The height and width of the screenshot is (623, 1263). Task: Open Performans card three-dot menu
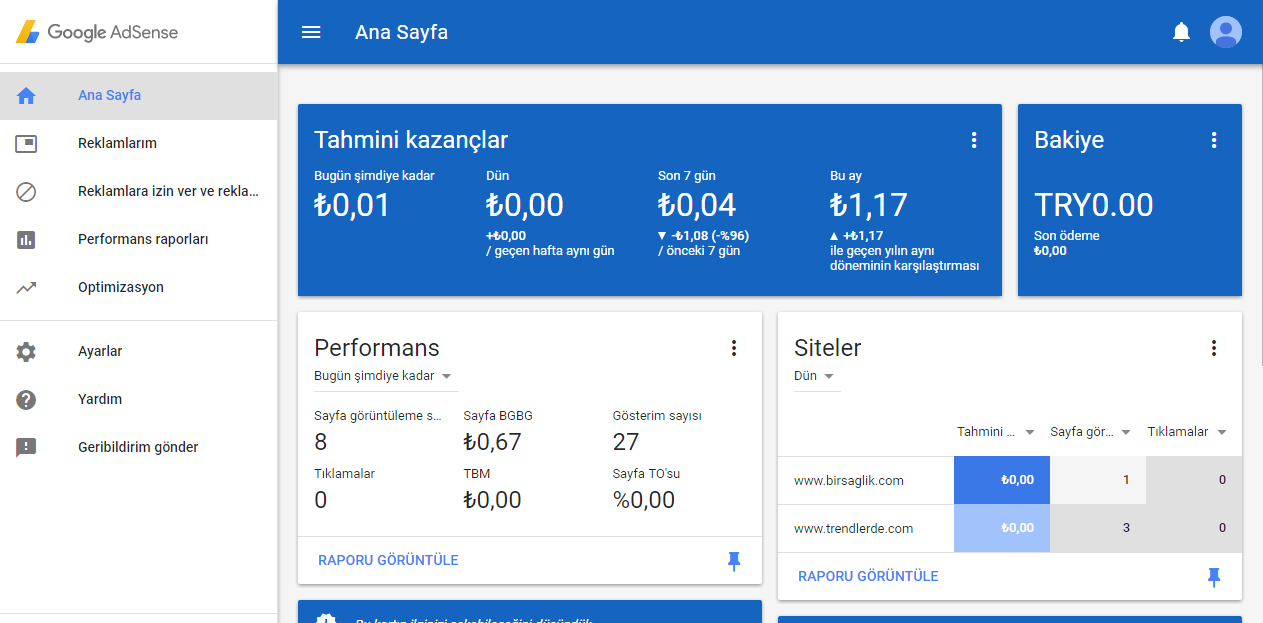tap(734, 348)
